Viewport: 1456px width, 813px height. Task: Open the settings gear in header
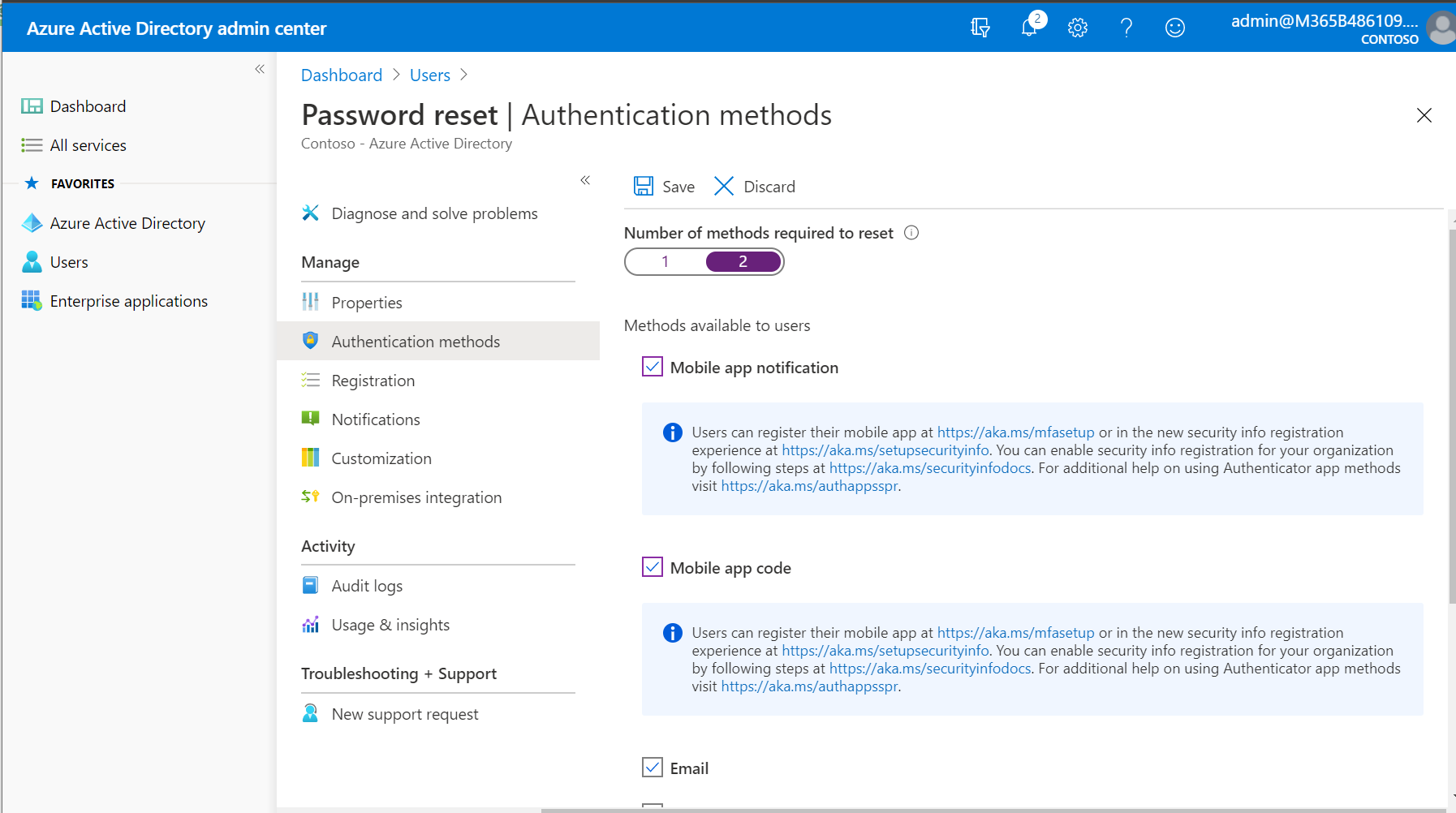(1078, 28)
